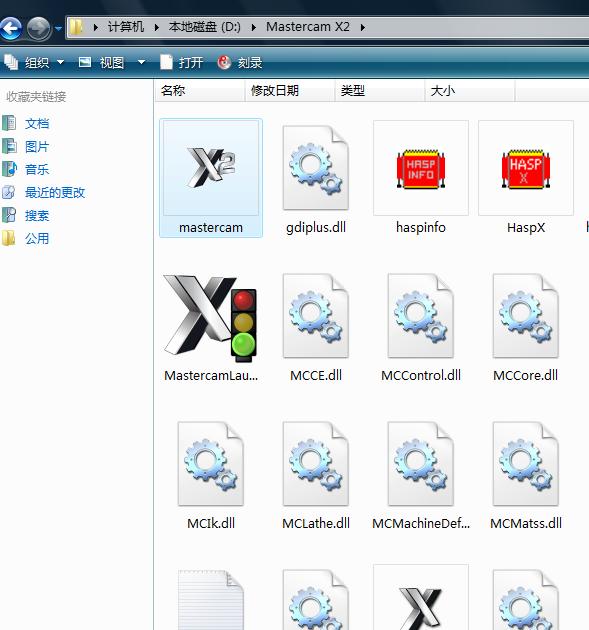This screenshot has height=630, width=589.
Task: Select the MCControl.dll file icon
Action: click(421, 316)
